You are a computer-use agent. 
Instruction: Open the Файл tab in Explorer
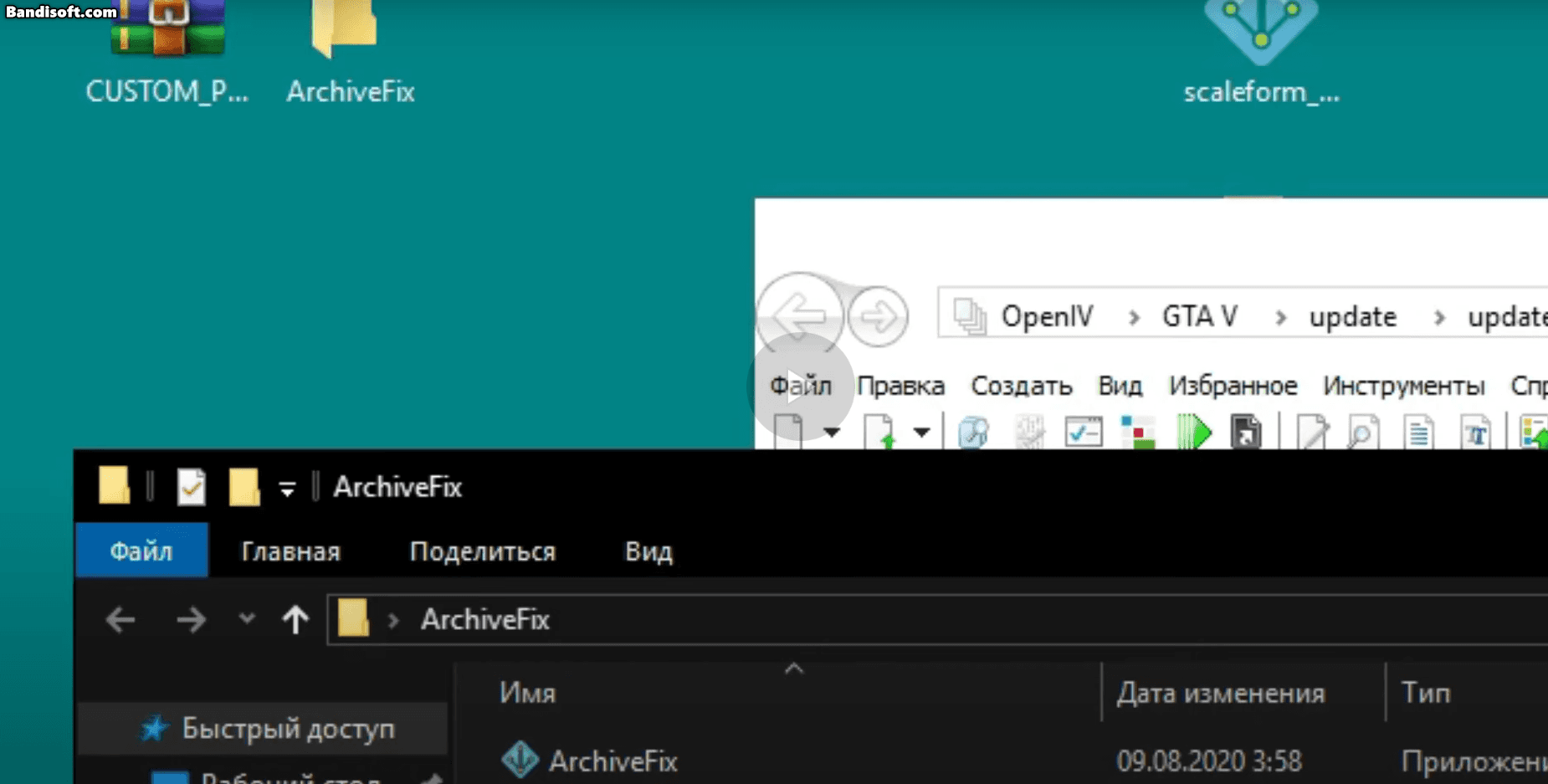click(141, 551)
